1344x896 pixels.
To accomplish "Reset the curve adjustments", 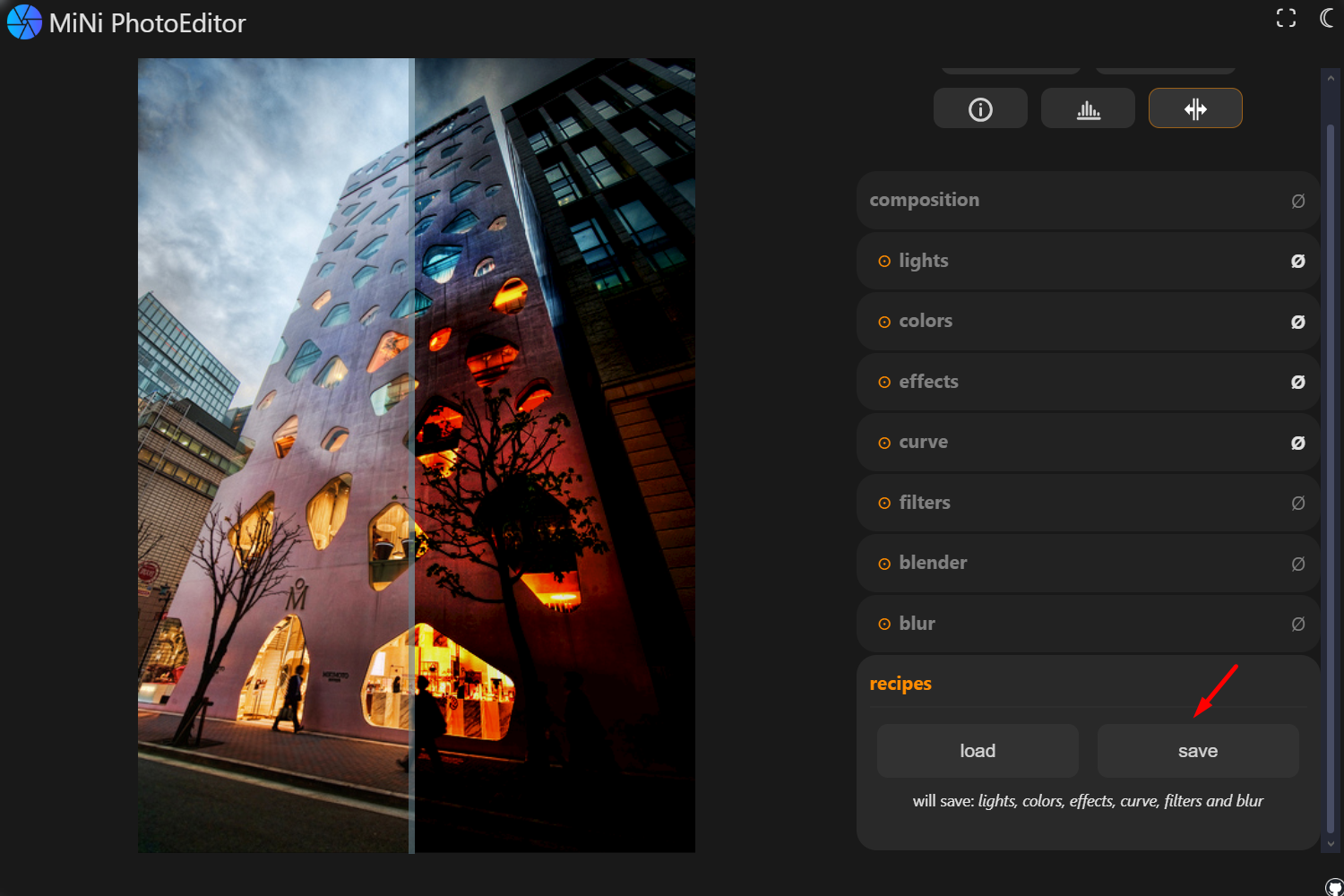I will [x=1297, y=443].
